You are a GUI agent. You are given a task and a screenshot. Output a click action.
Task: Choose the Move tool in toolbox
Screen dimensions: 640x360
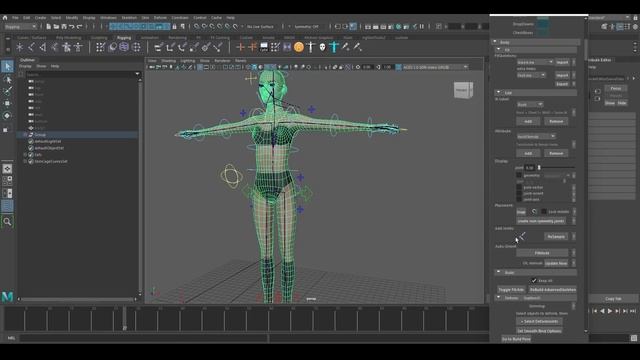tap(7, 103)
